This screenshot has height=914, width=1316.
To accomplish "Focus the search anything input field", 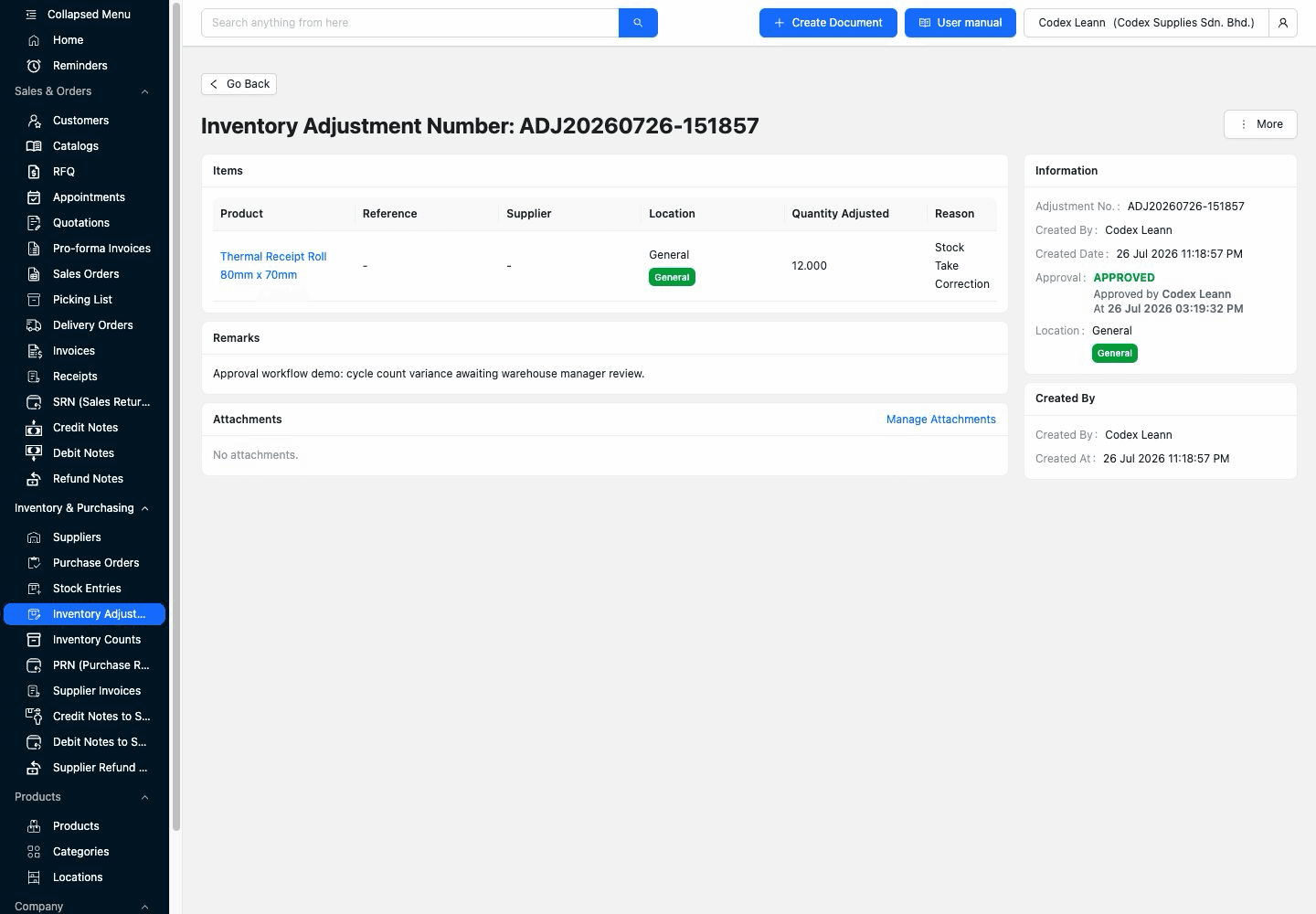I will click(x=409, y=23).
